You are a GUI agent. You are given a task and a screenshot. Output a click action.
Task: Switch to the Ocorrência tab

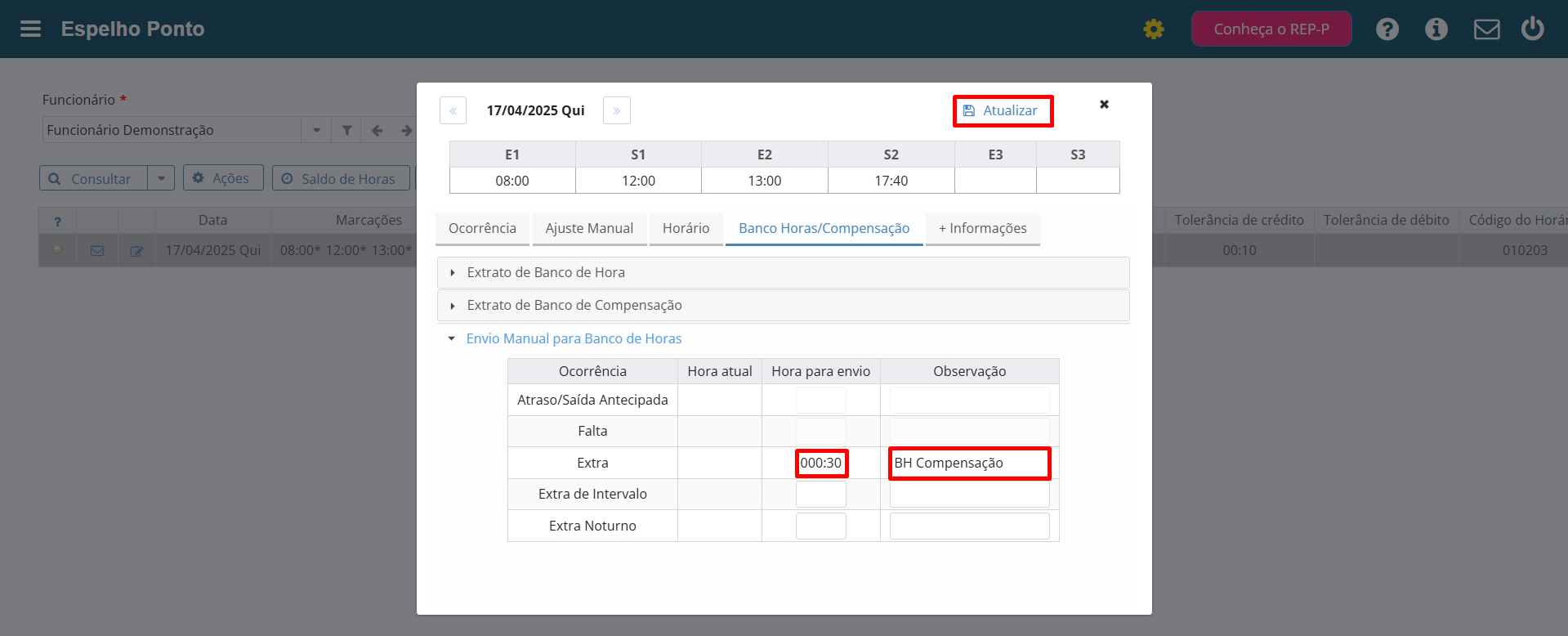(x=482, y=229)
